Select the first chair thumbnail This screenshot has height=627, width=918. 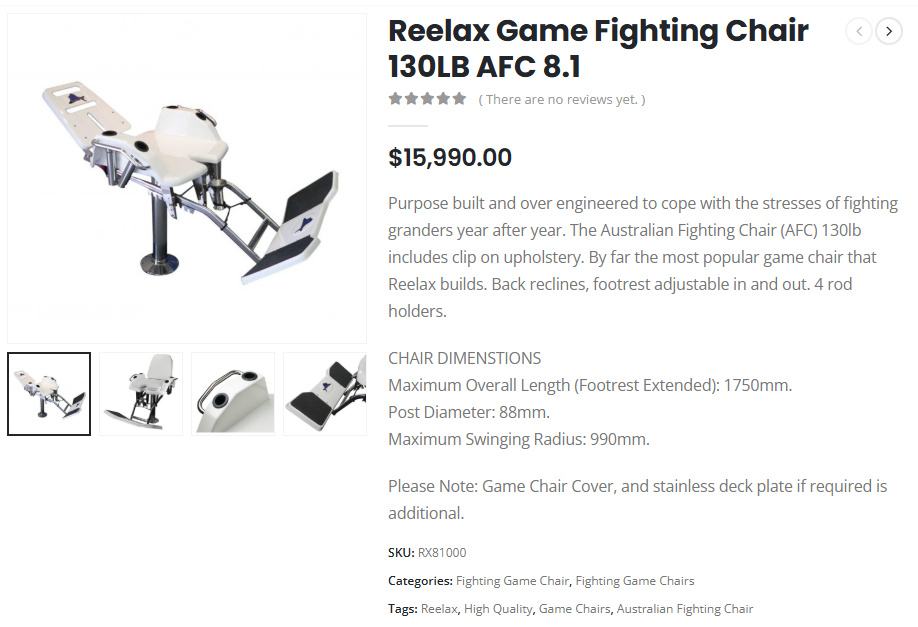coord(49,394)
